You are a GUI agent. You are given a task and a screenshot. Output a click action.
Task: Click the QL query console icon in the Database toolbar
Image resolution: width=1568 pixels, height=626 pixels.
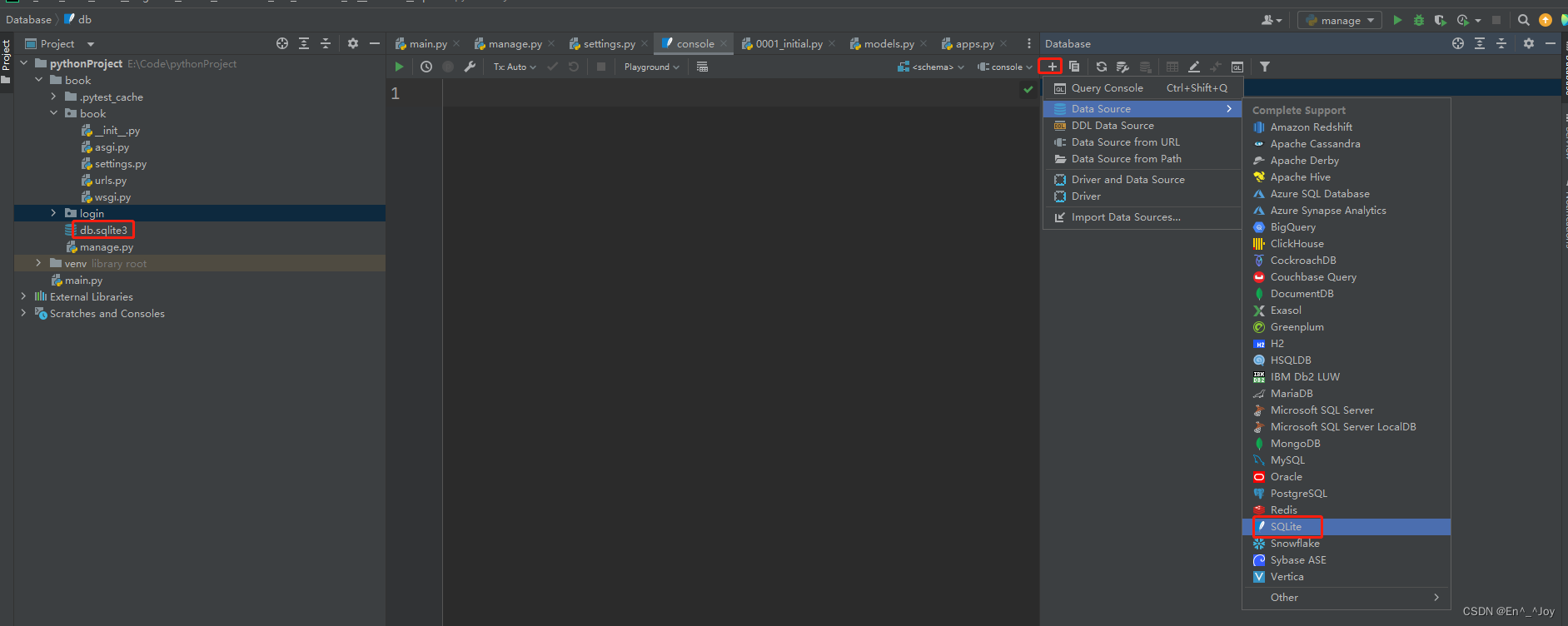pyautogui.click(x=1237, y=67)
